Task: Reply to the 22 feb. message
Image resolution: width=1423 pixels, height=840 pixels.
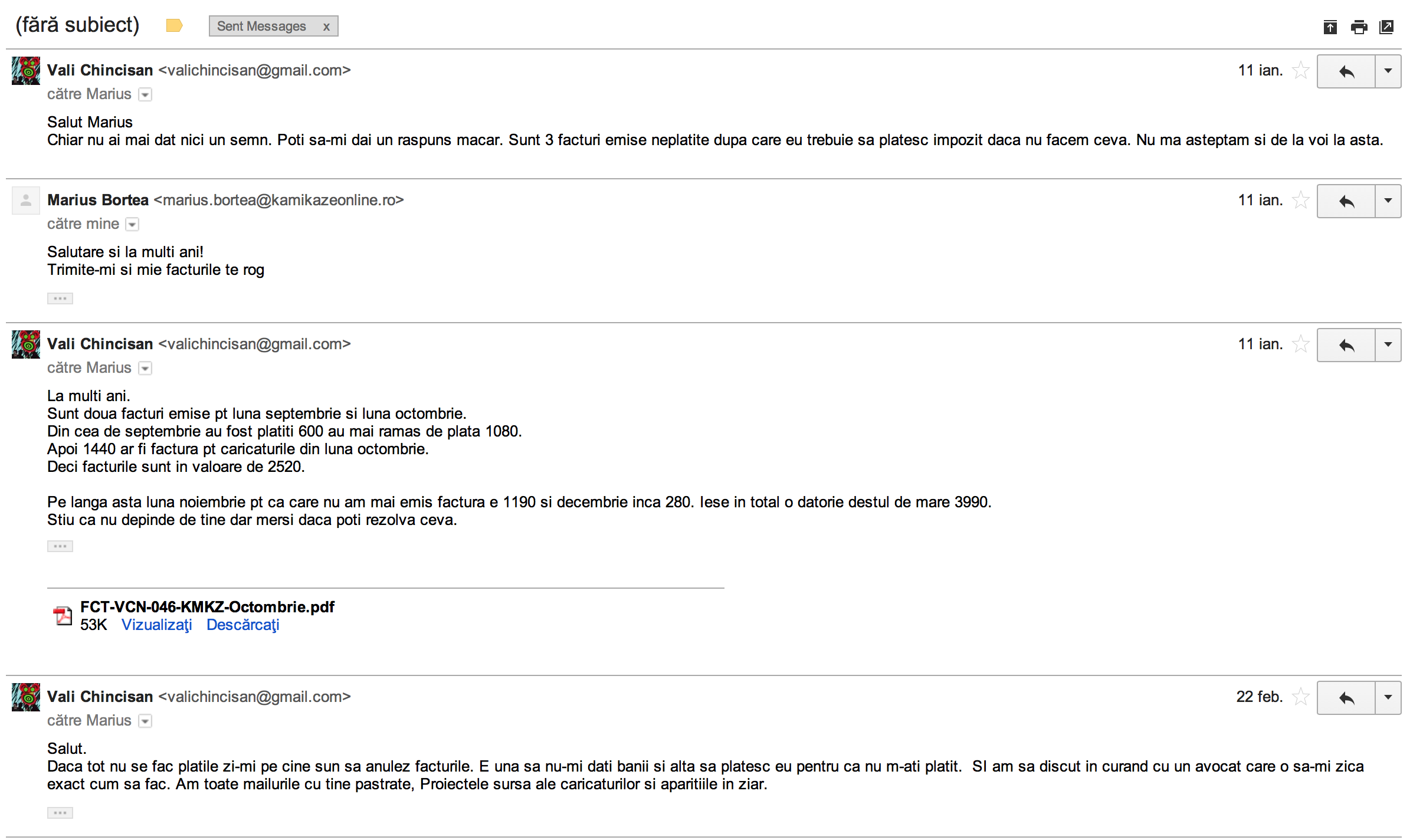Action: click(x=1346, y=698)
